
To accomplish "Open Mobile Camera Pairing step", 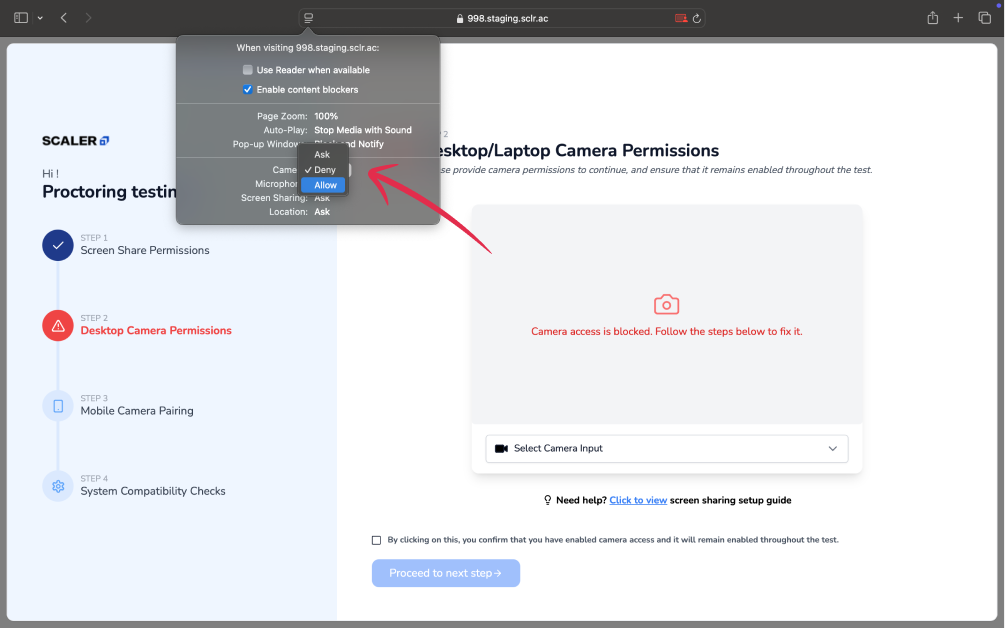I will 137,411.
